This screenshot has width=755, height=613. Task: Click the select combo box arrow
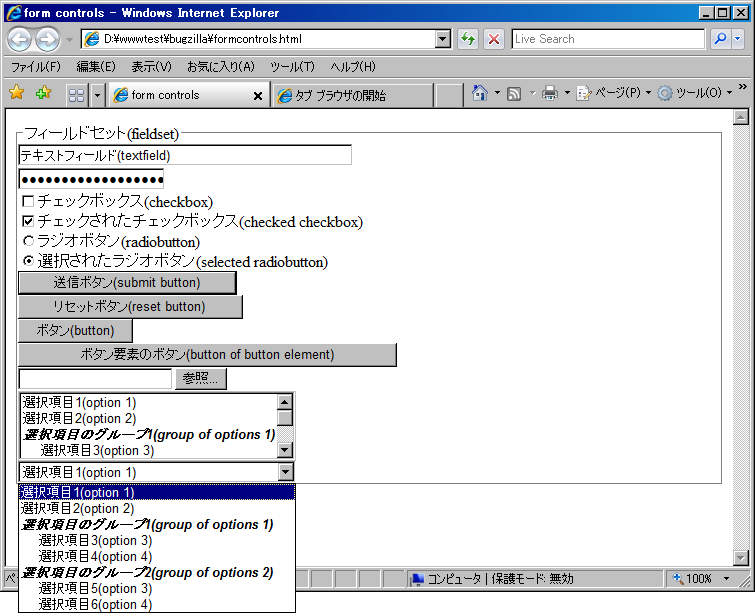pyautogui.click(x=285, y=472)
